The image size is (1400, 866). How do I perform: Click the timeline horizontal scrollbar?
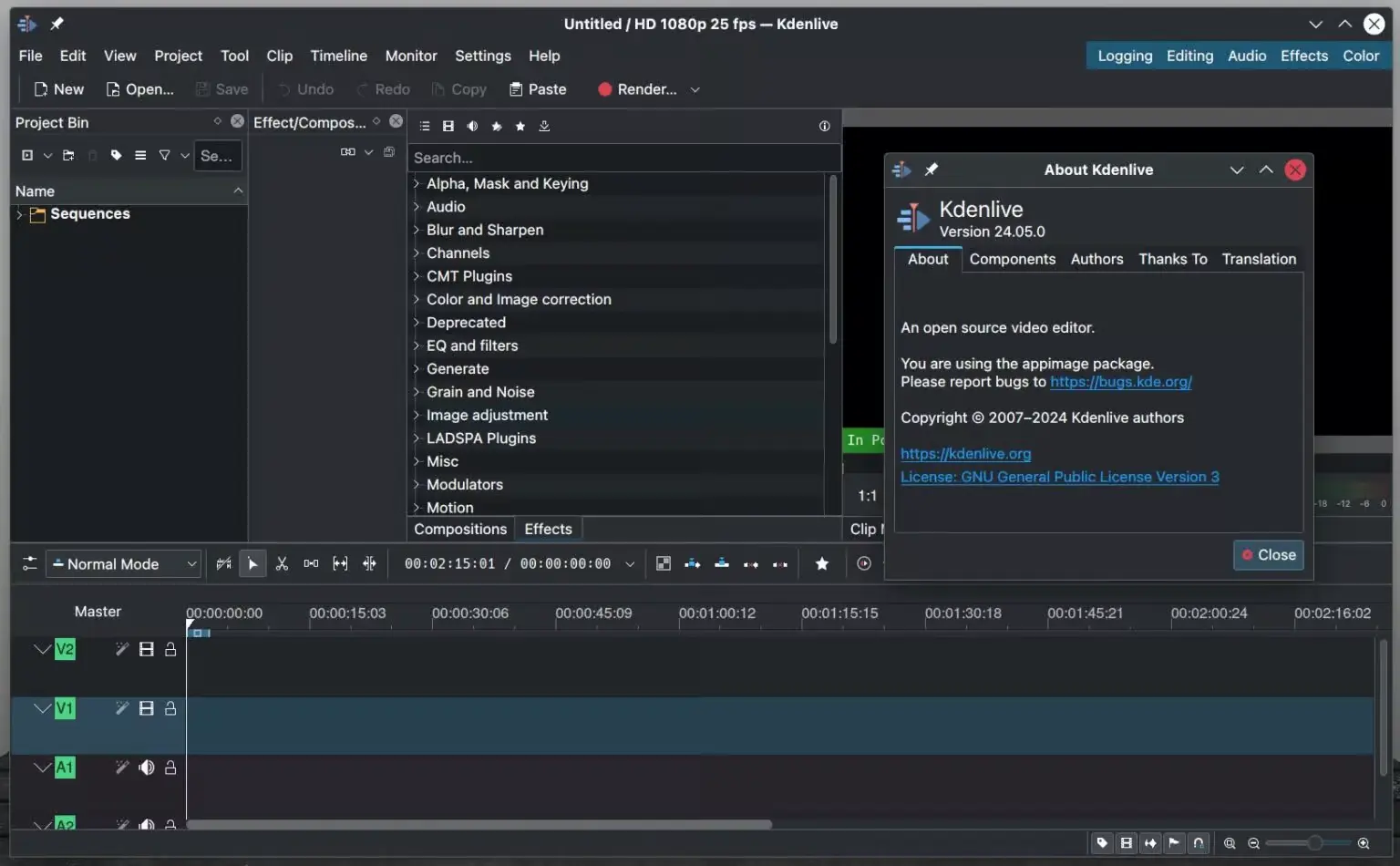pos(479,825)
